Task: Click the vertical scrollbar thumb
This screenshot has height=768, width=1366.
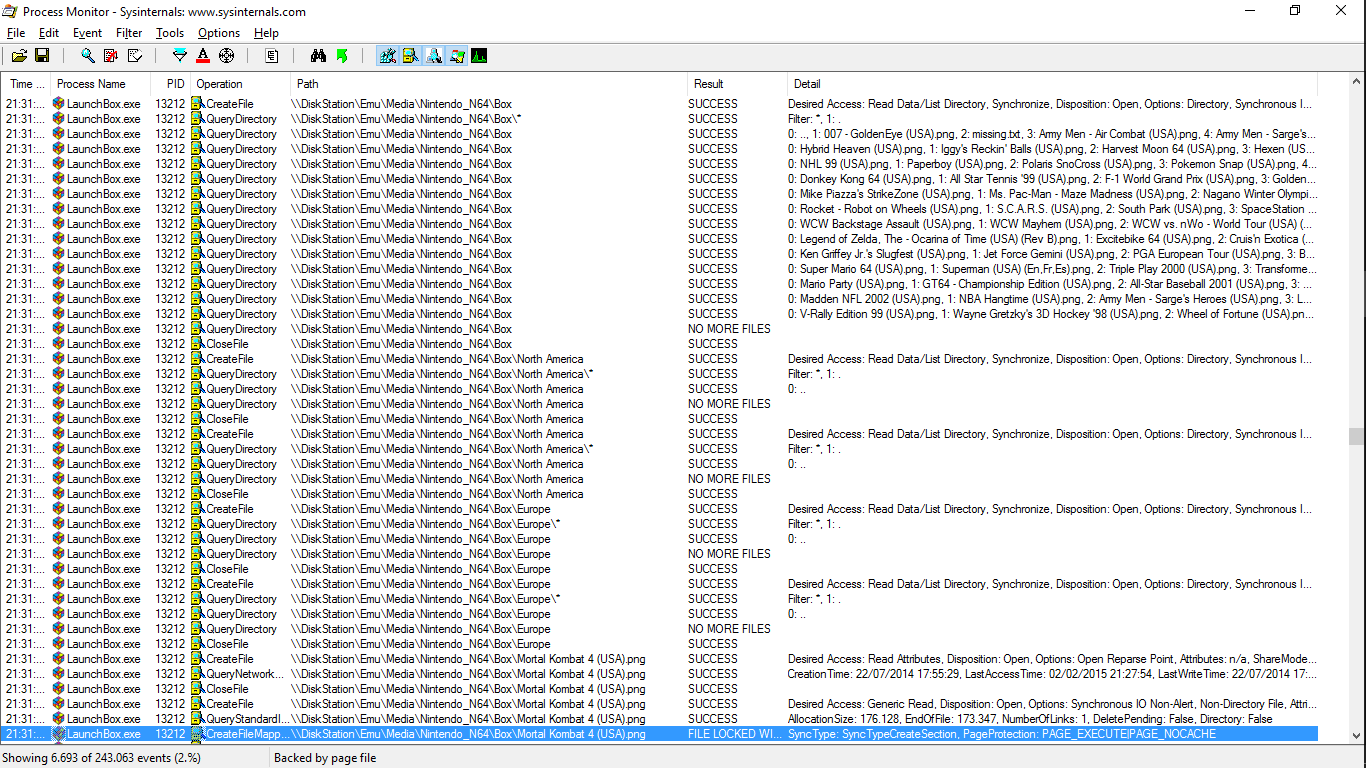Action: click(1356, 436)
